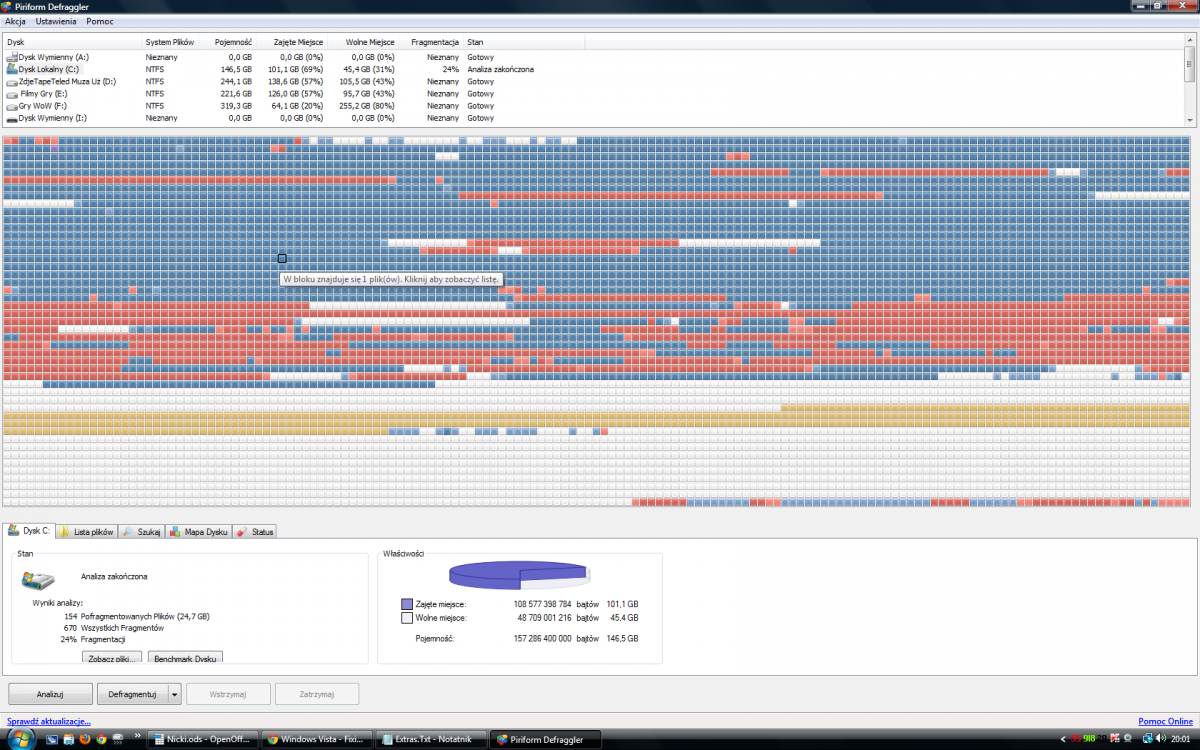Click the highlighted block in the disk map

[282, 258]
